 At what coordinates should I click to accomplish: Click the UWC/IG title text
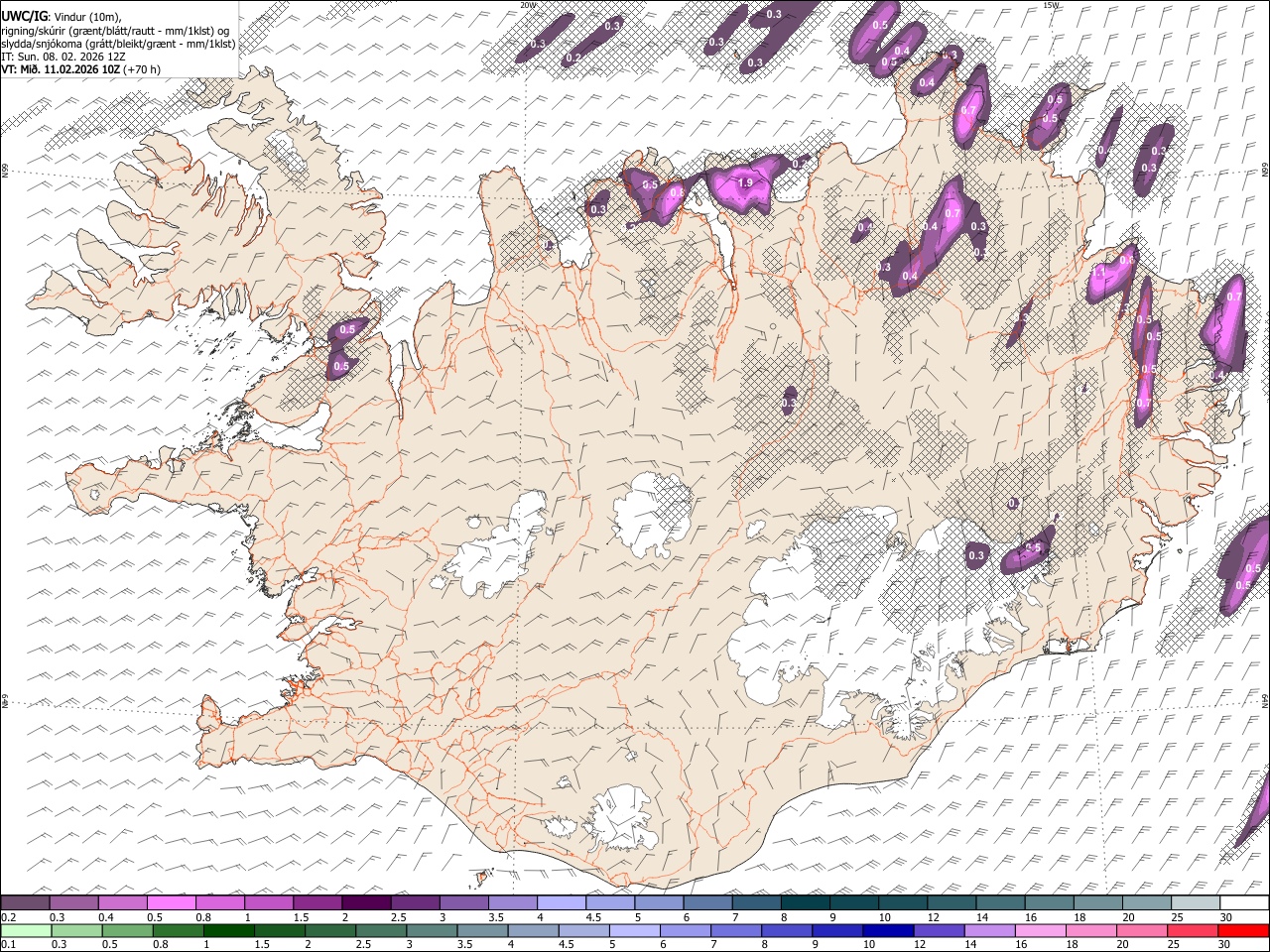(23, 16)
